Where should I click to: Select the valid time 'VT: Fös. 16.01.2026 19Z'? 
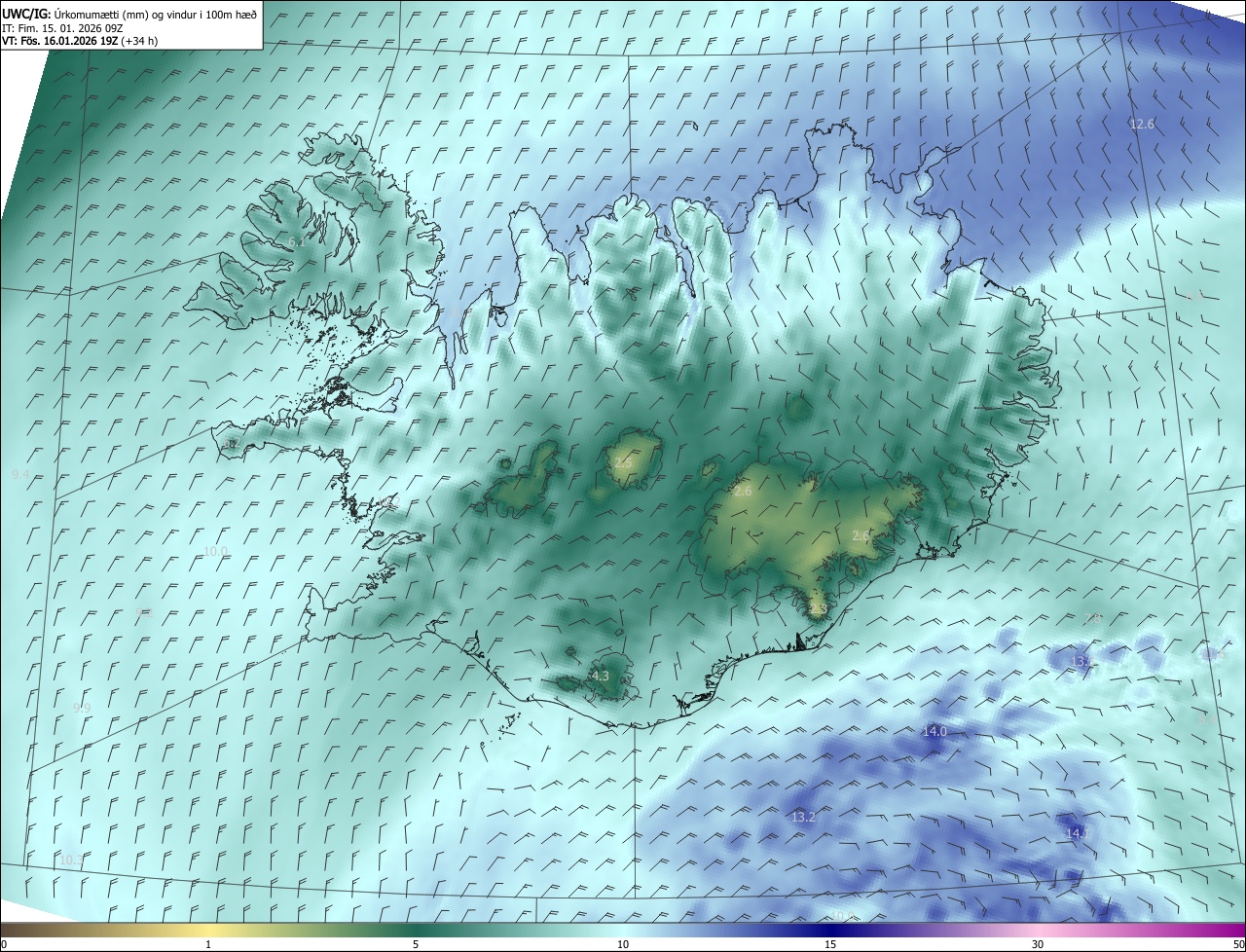click(x=60, y=41)
